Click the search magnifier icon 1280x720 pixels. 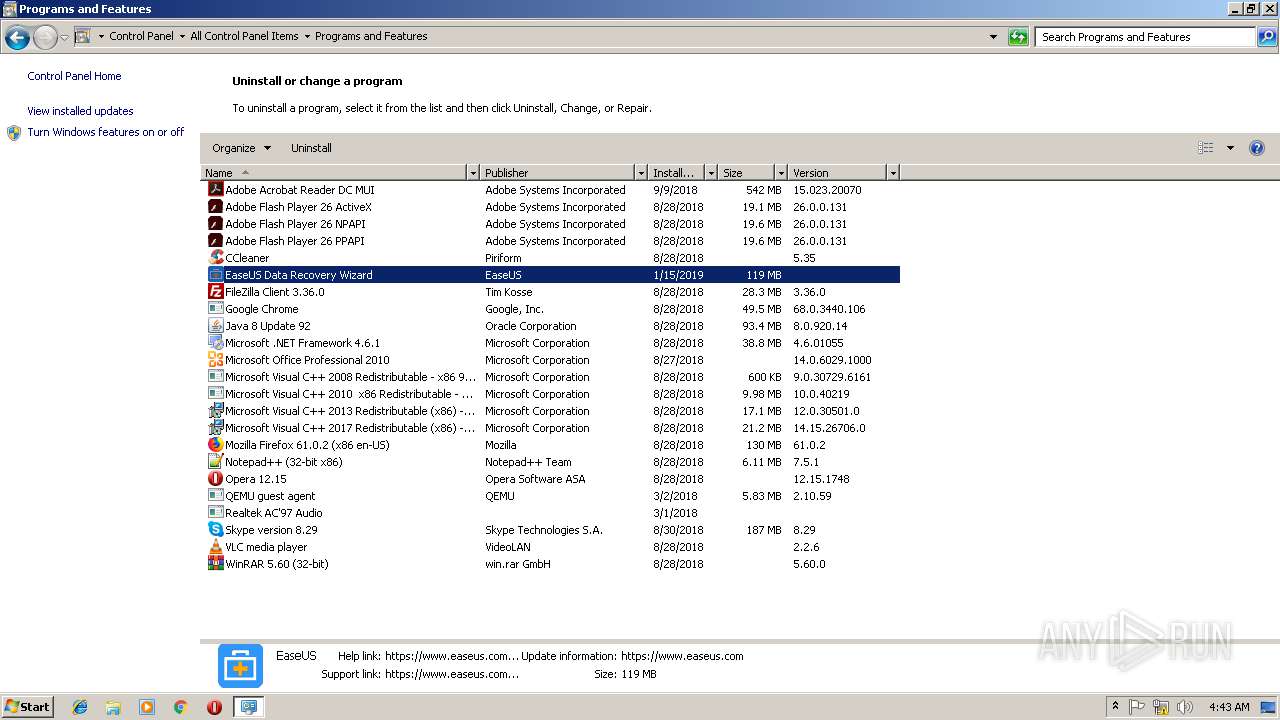[1267, 37]
